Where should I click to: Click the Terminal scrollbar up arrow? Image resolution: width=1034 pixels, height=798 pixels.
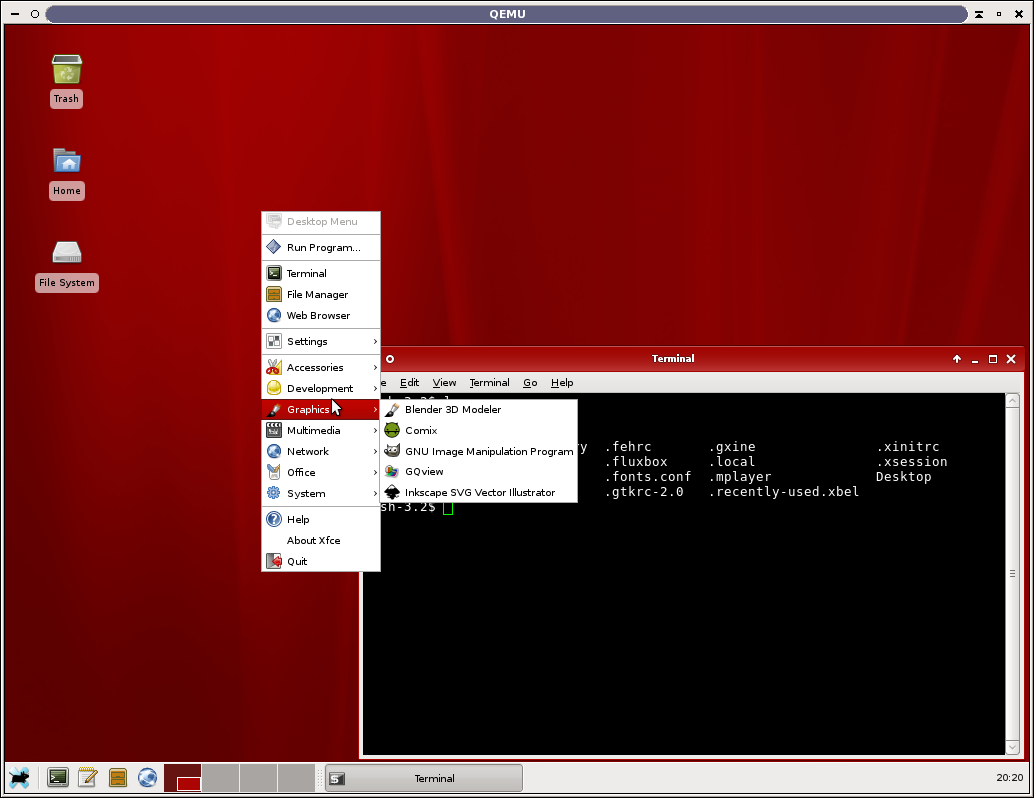coord(1012,400)
